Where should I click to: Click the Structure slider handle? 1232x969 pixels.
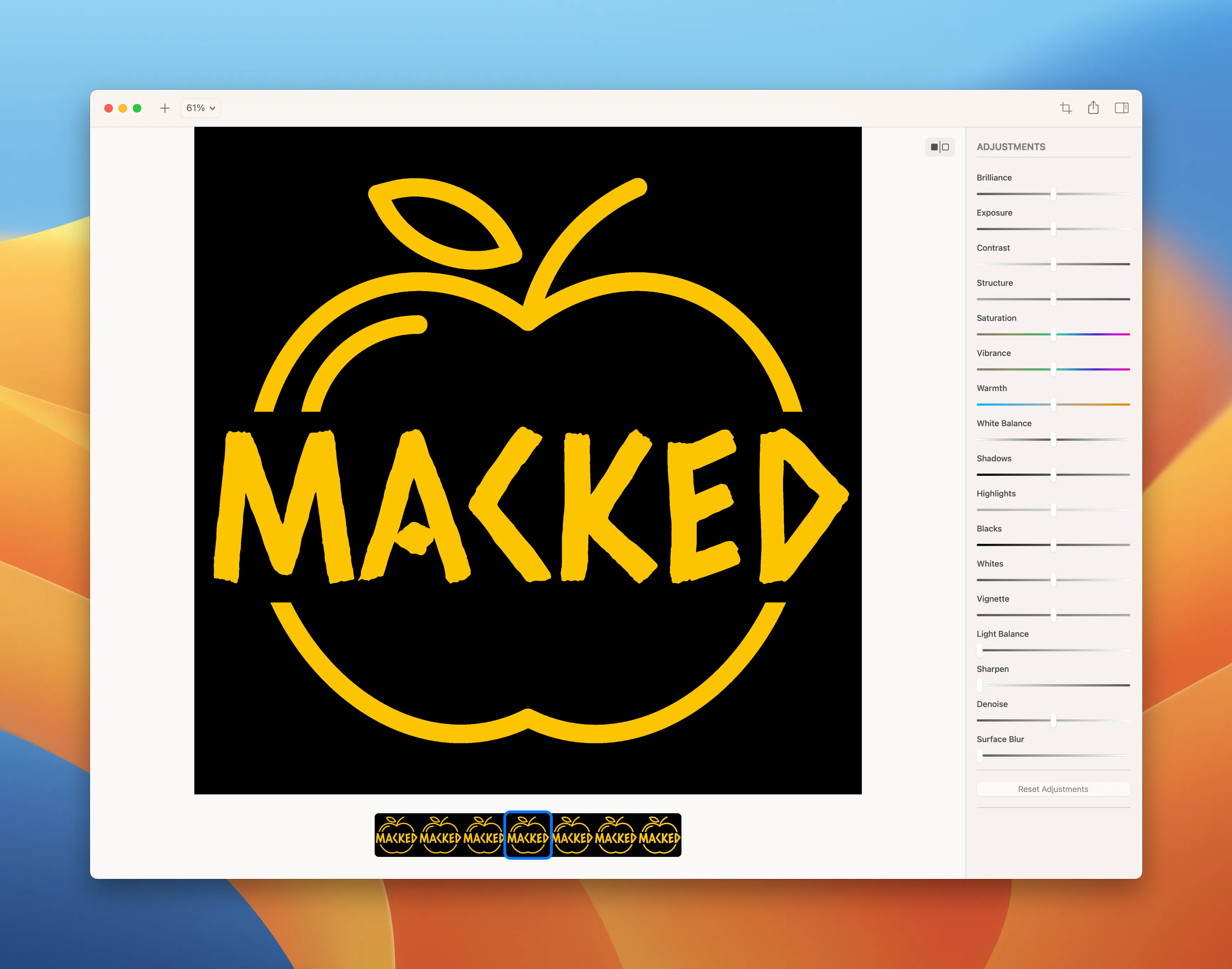(1053, 299)
